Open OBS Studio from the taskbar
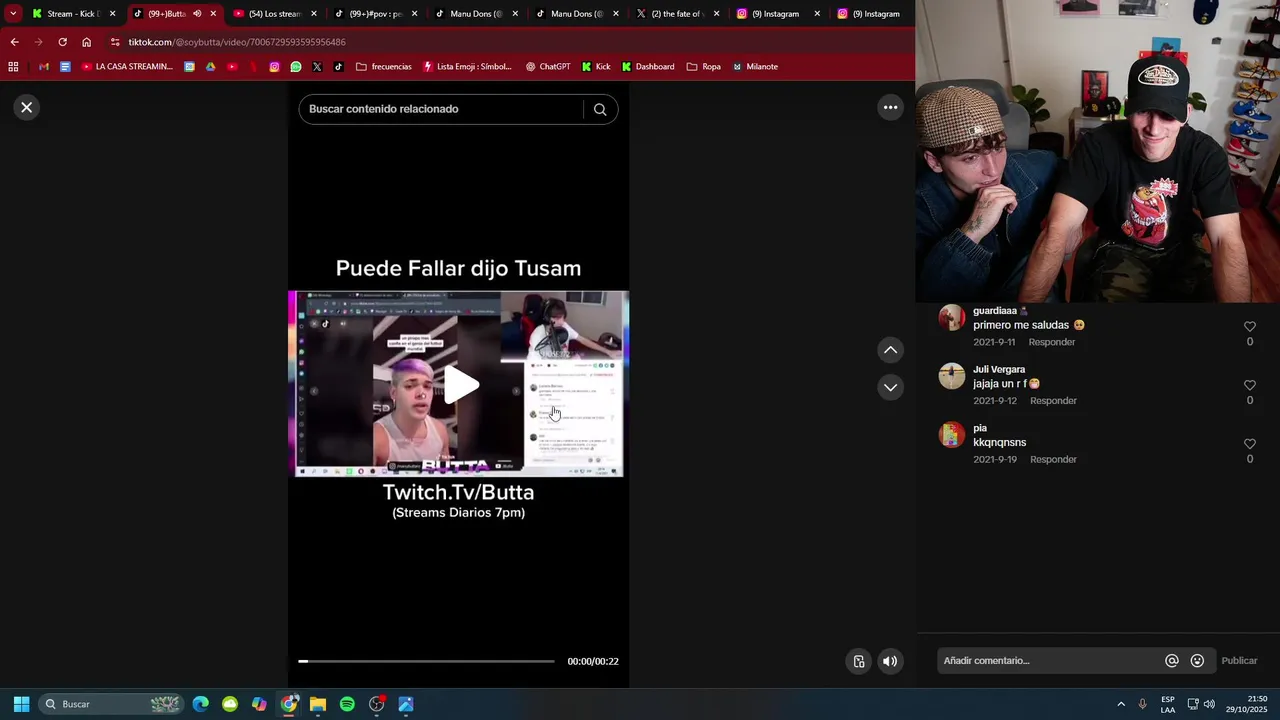Screen dimensions: 1280x720 [x=377, y=704]
